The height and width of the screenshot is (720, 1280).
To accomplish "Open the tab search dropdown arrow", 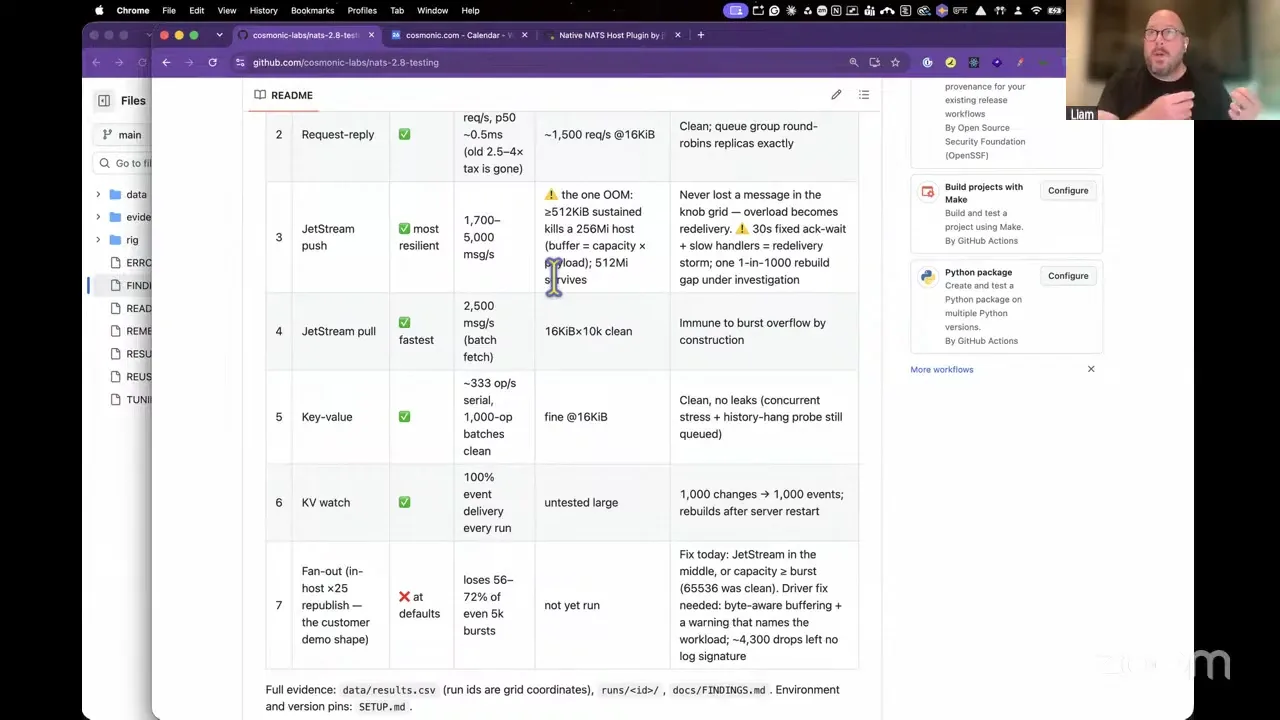I will [x=219, y=35].
